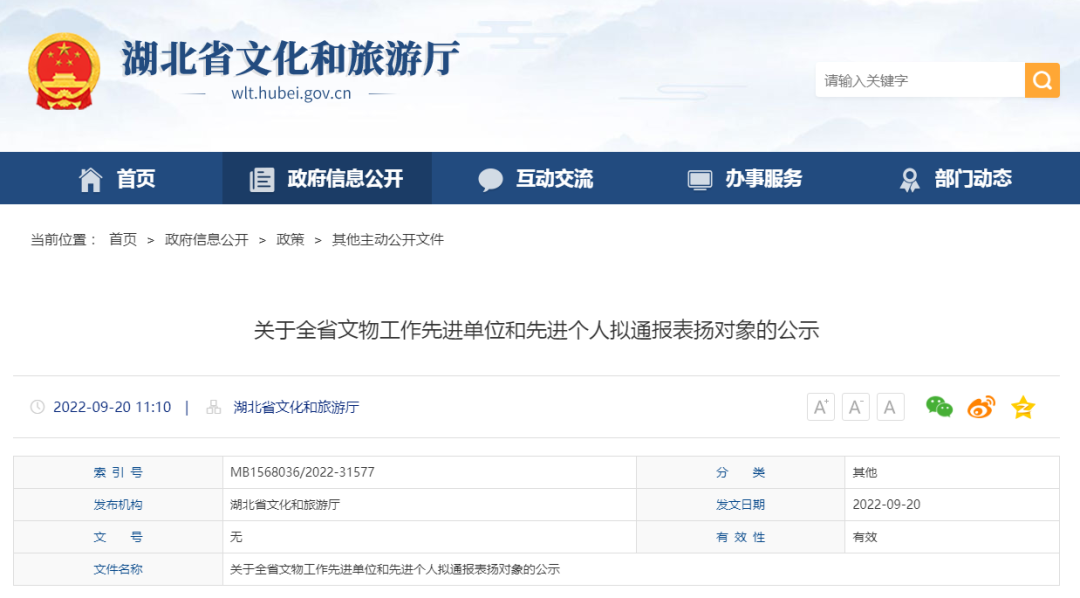Focus the keyword search input field
The width and height of the screenshot is (1080, 598).
pyautogui.click(x=920, y=80)
